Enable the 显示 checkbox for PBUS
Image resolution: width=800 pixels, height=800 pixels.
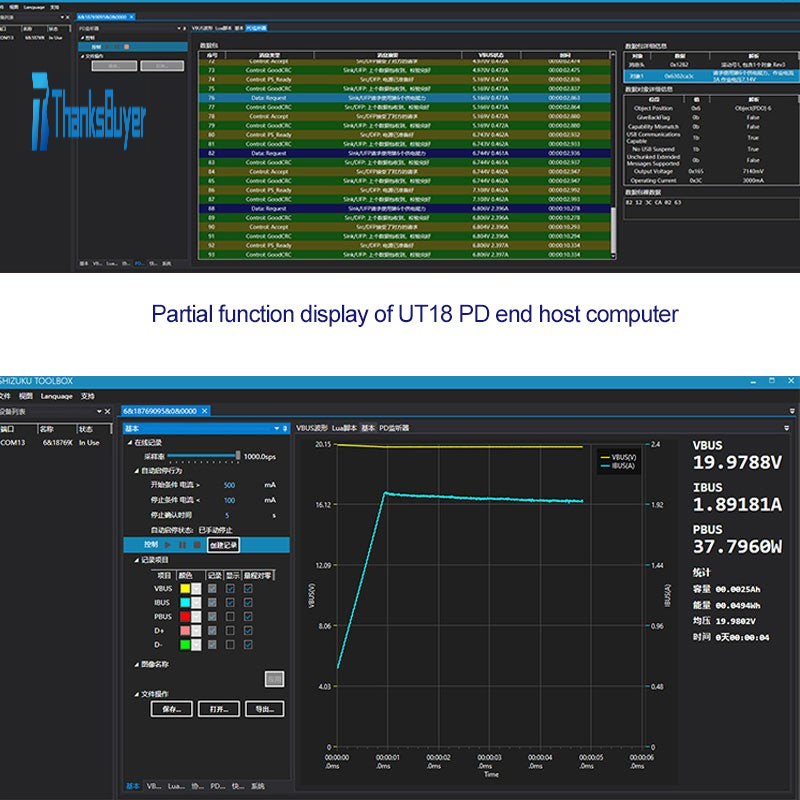point(231,617)
